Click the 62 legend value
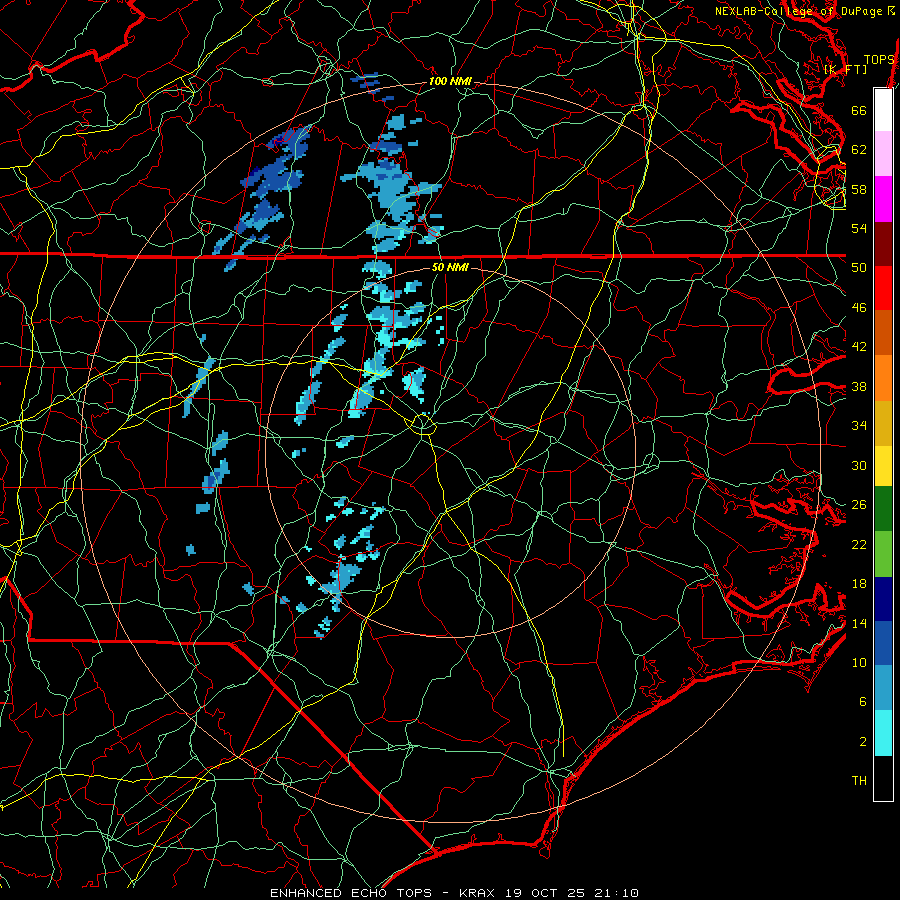The image size is (900, 900). (x=859, y=149)
